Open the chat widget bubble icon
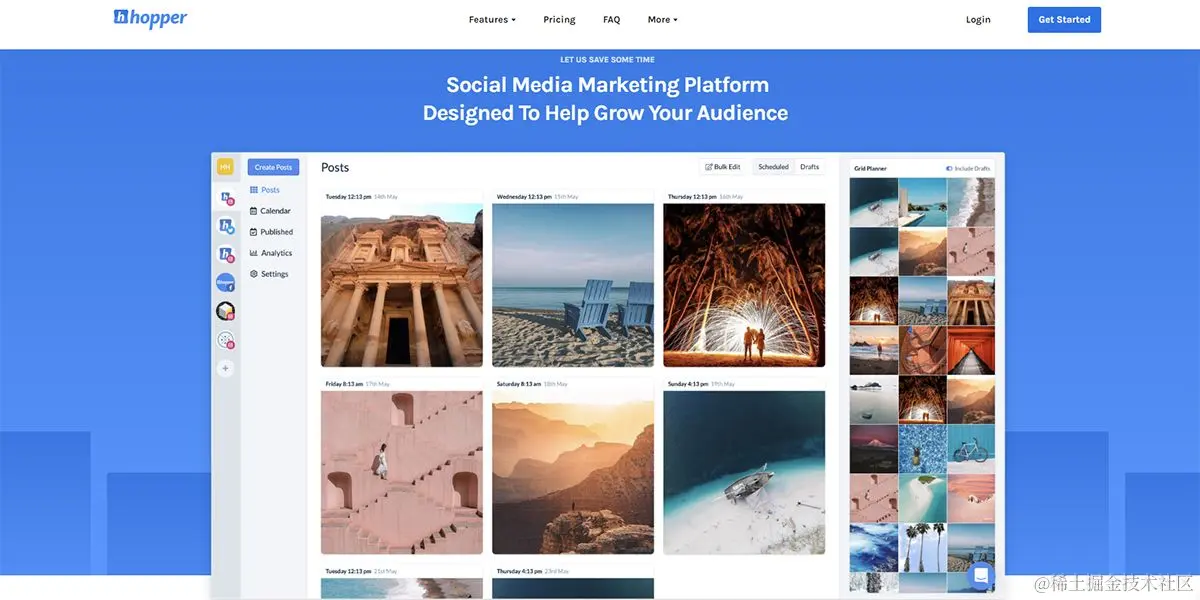Screen dimensions: 1200x600 981,575
